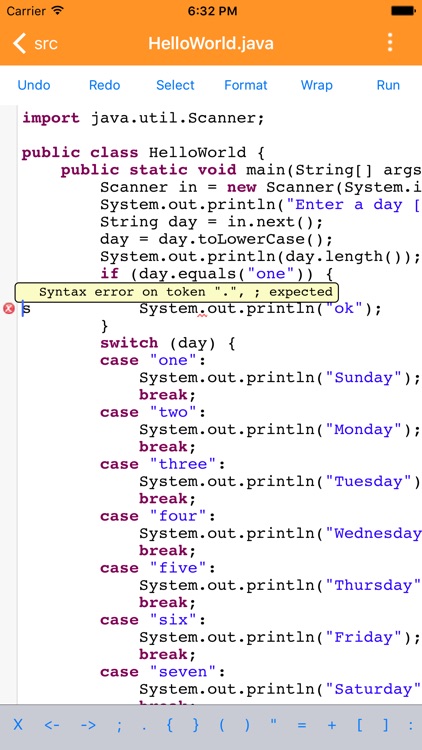The image size is (422, 750).
Task: Click the if (day.equals("one")) line
Action: coord(217,274)
